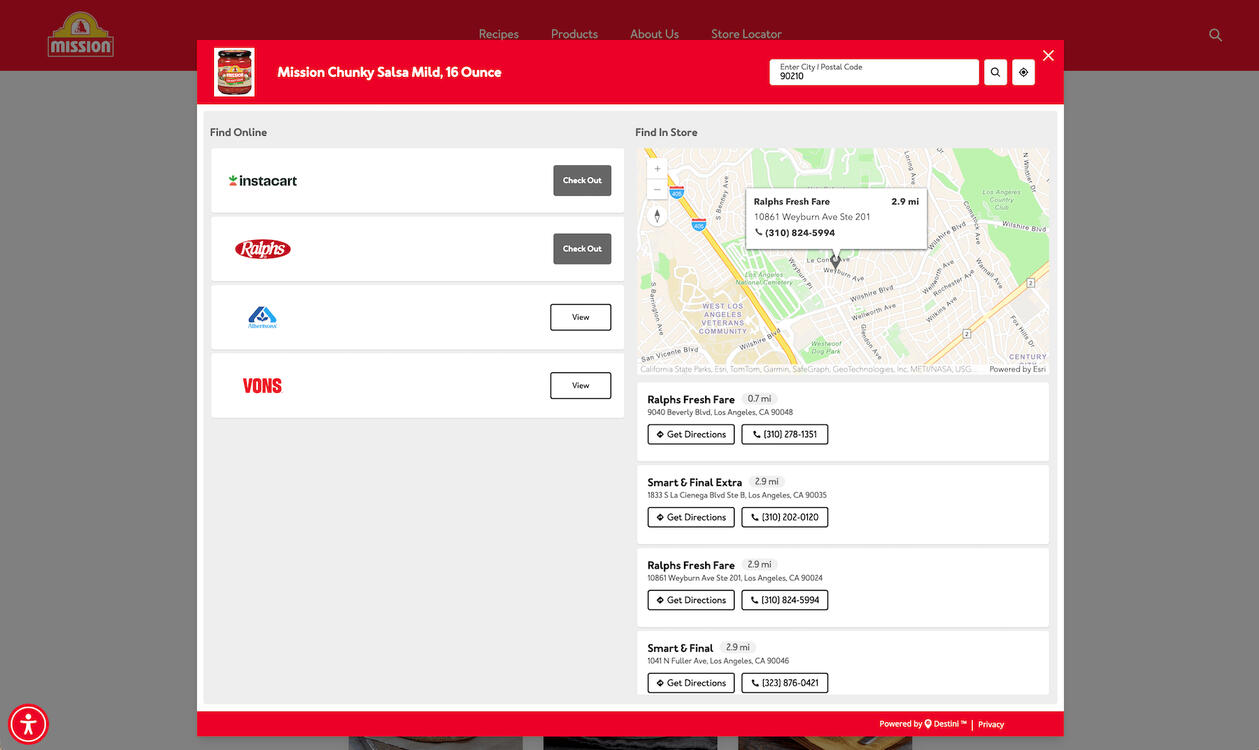Close the store locator modal
Image resolution: width=1259 pixels, height=750 pixels.
point(1048,55)
